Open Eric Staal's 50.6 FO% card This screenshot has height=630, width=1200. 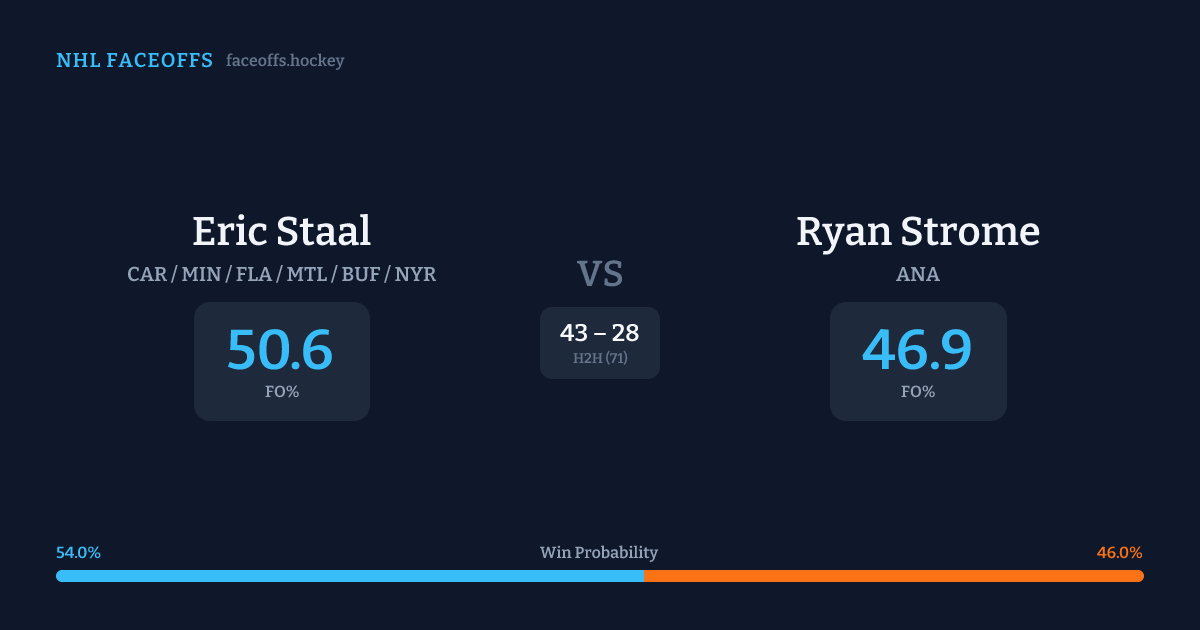click(x=281, y=361)
